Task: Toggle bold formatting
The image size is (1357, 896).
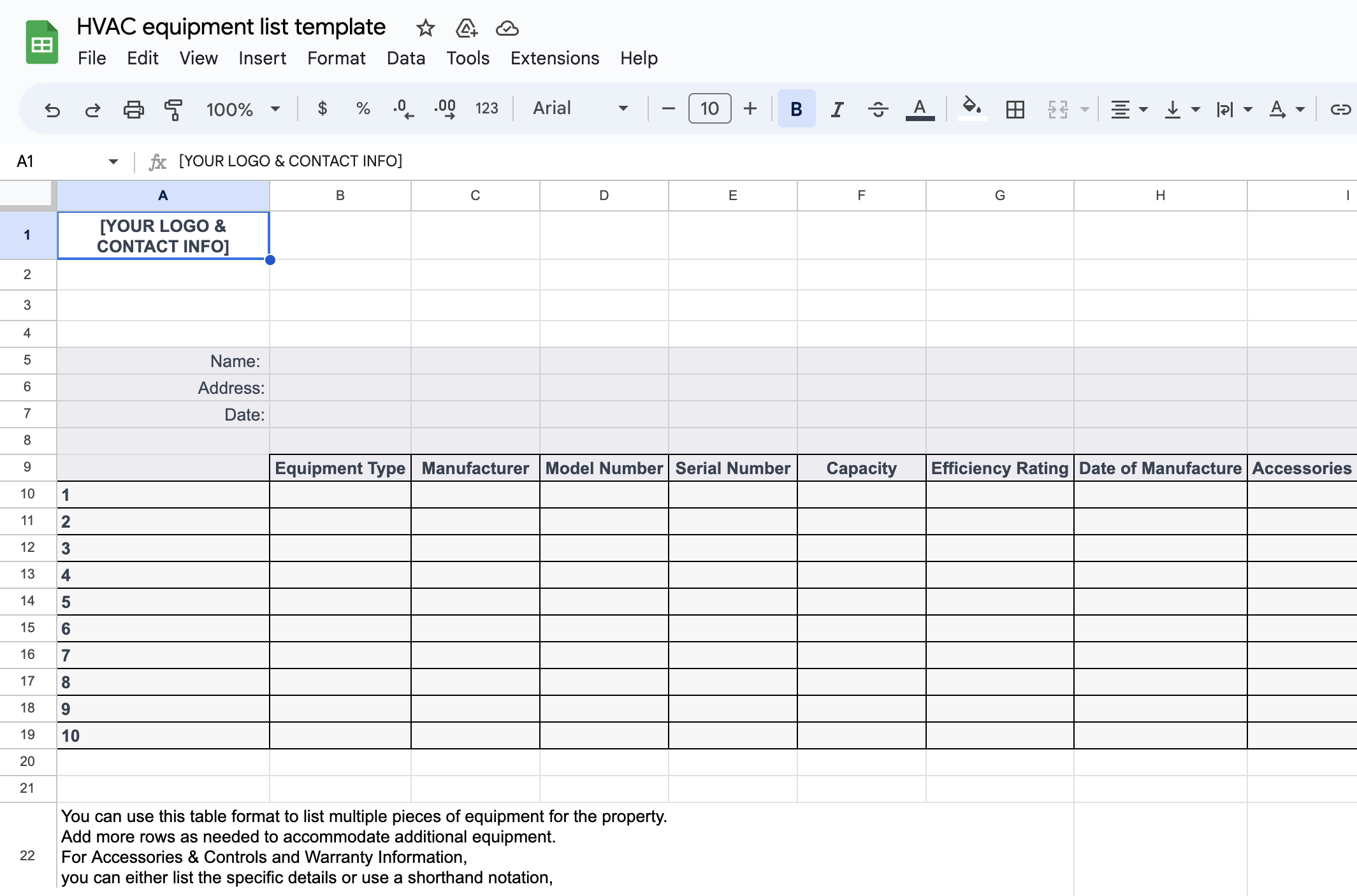Action: 796,108
